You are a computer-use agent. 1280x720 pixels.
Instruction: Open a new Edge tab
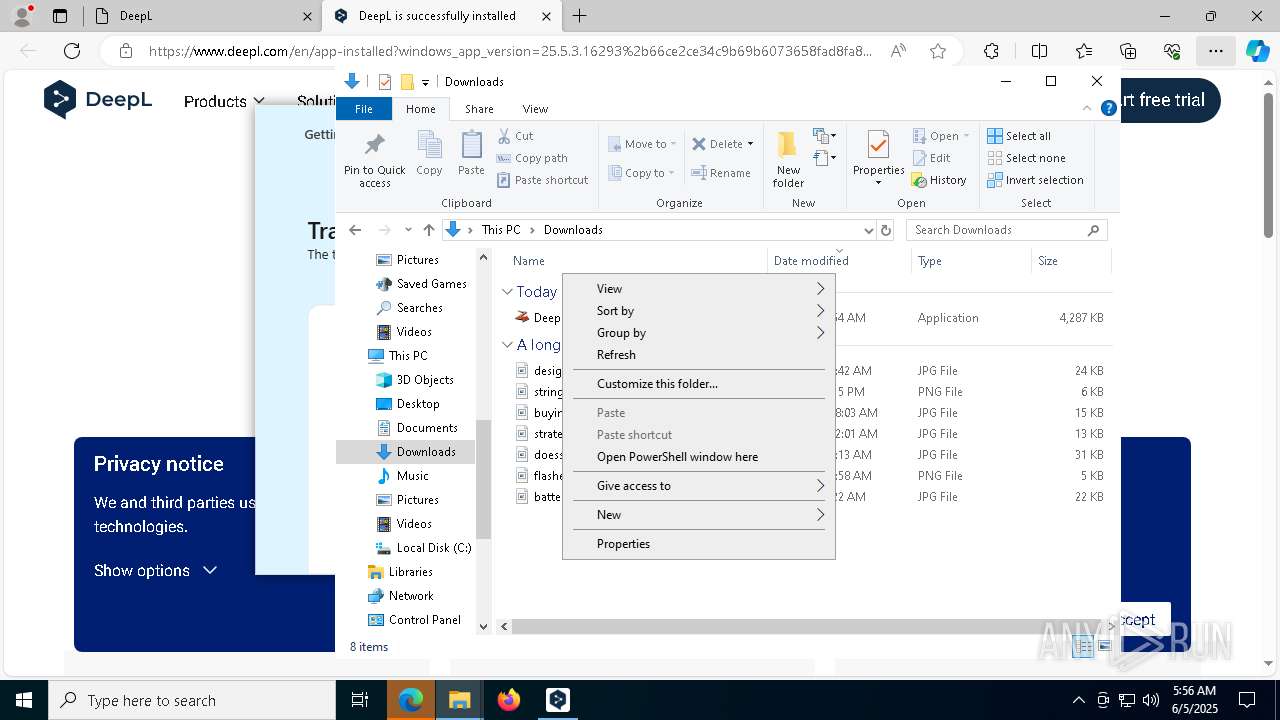[580, 16]
